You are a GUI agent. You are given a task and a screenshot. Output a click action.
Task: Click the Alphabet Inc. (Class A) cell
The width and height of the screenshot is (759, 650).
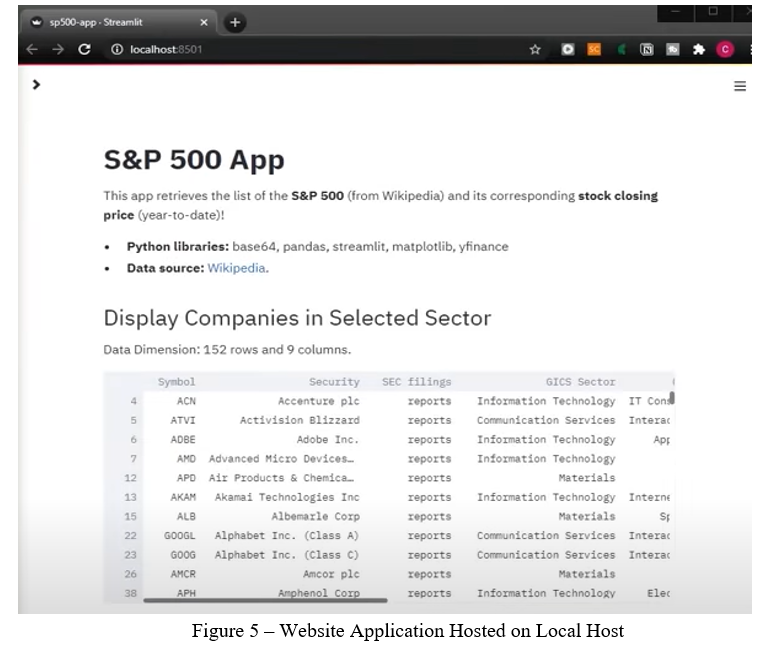287,536
